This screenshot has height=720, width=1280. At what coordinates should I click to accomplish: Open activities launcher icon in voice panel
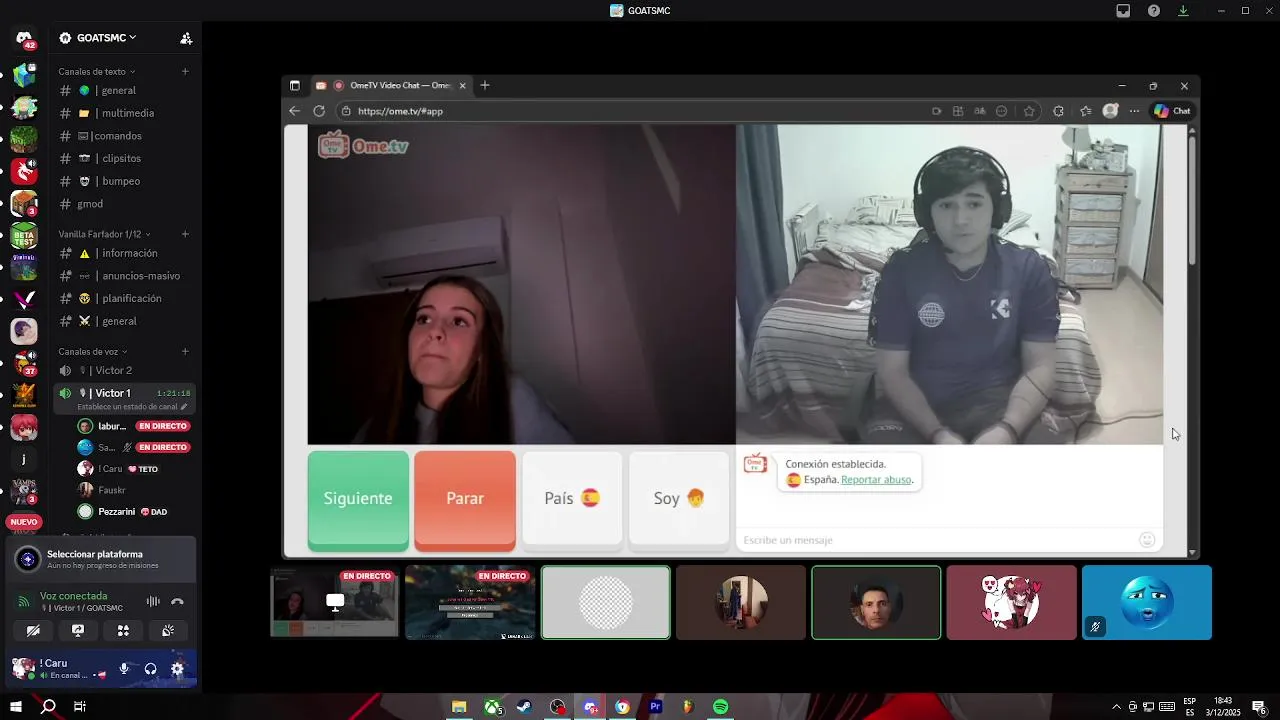(123, 630)
